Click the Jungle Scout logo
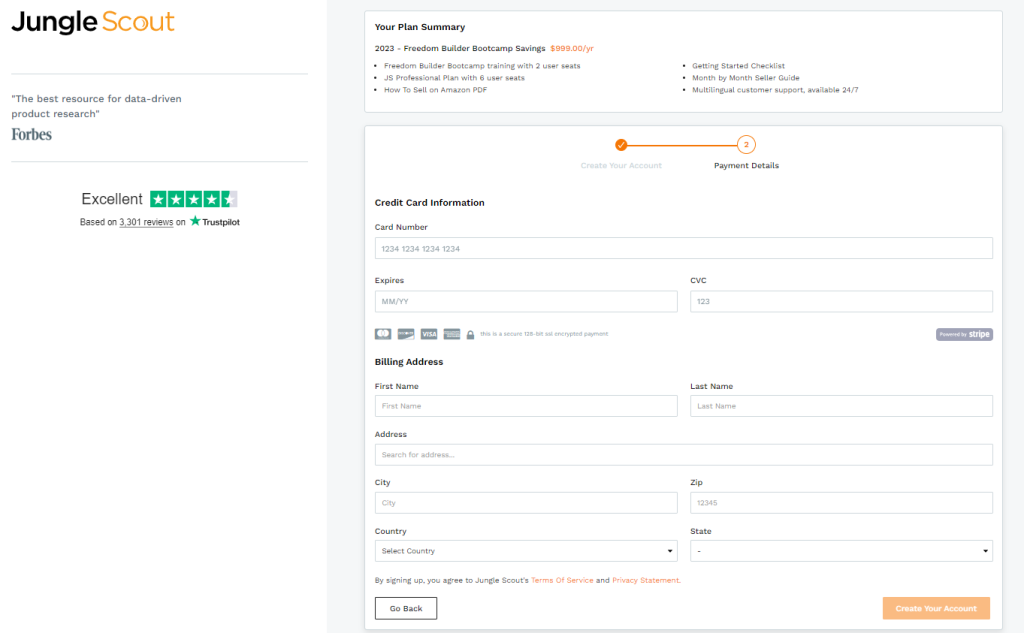This screenshot has height=633, width=1024. [x=93, y=22]
